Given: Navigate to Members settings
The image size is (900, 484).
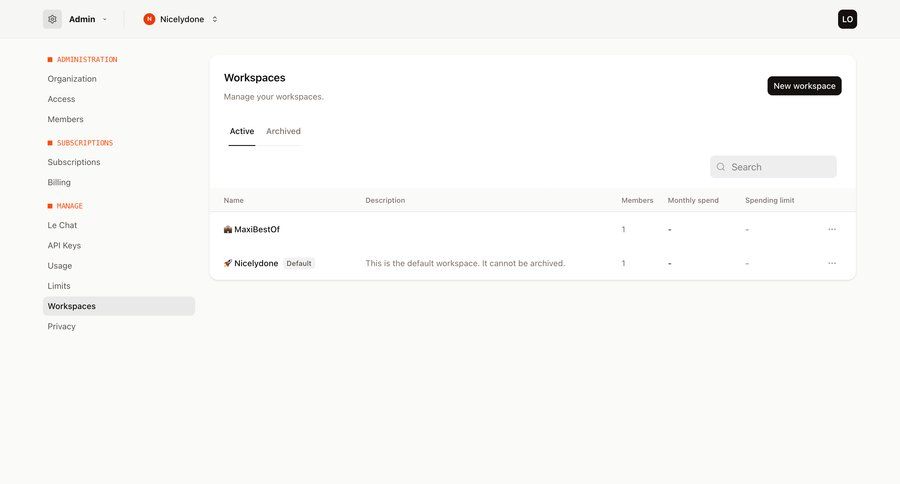Looking at the screenshot, I should 66,119.
